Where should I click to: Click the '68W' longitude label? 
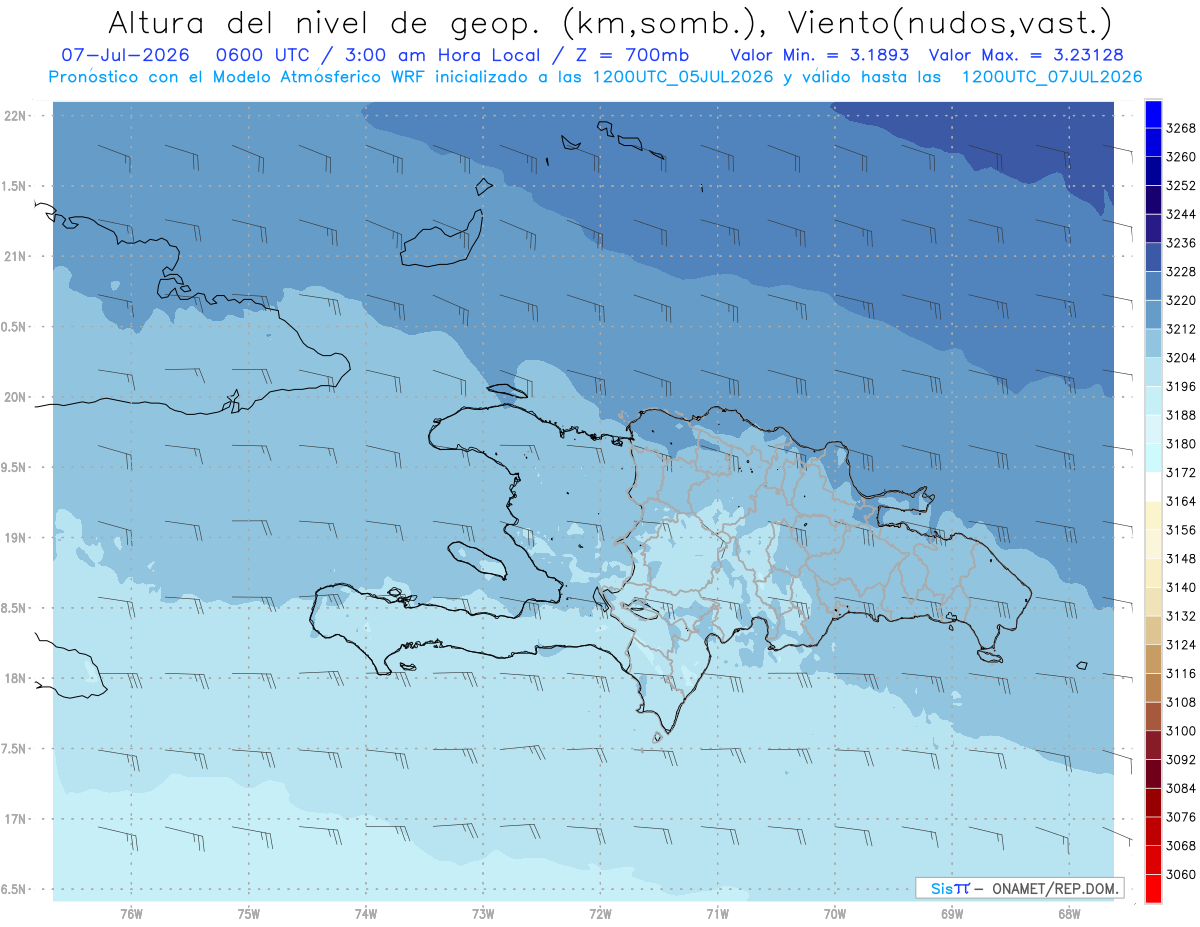point(1069,913)
